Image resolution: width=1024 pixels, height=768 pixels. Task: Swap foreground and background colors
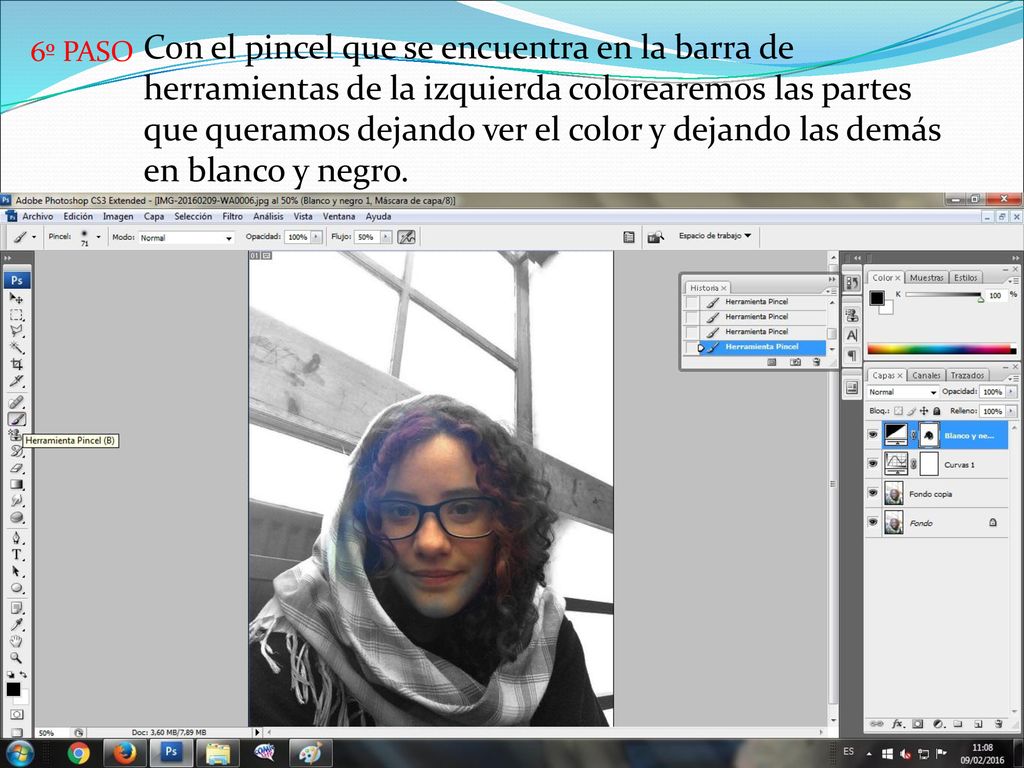(24, 674)
